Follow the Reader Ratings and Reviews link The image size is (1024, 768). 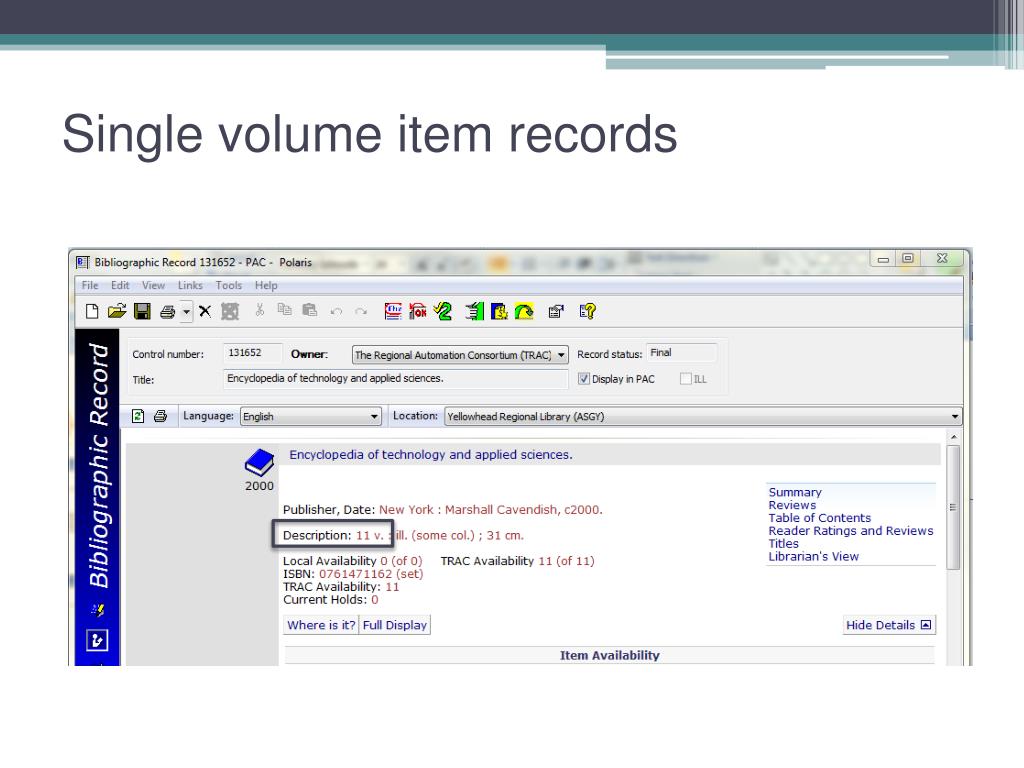tap(851, 531)
